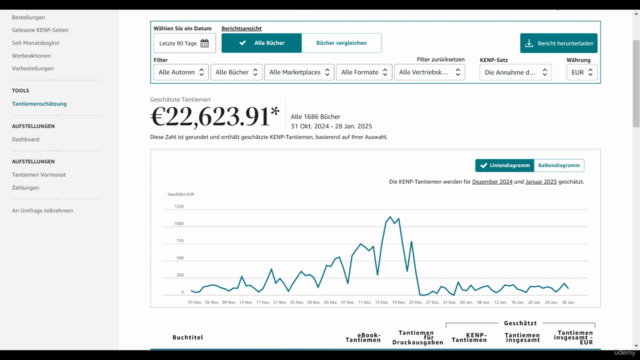The height and width of the screenshot is (360, 640).
Task: Click An Umfrage teilnehmen link
Action: tap(42, 211)
